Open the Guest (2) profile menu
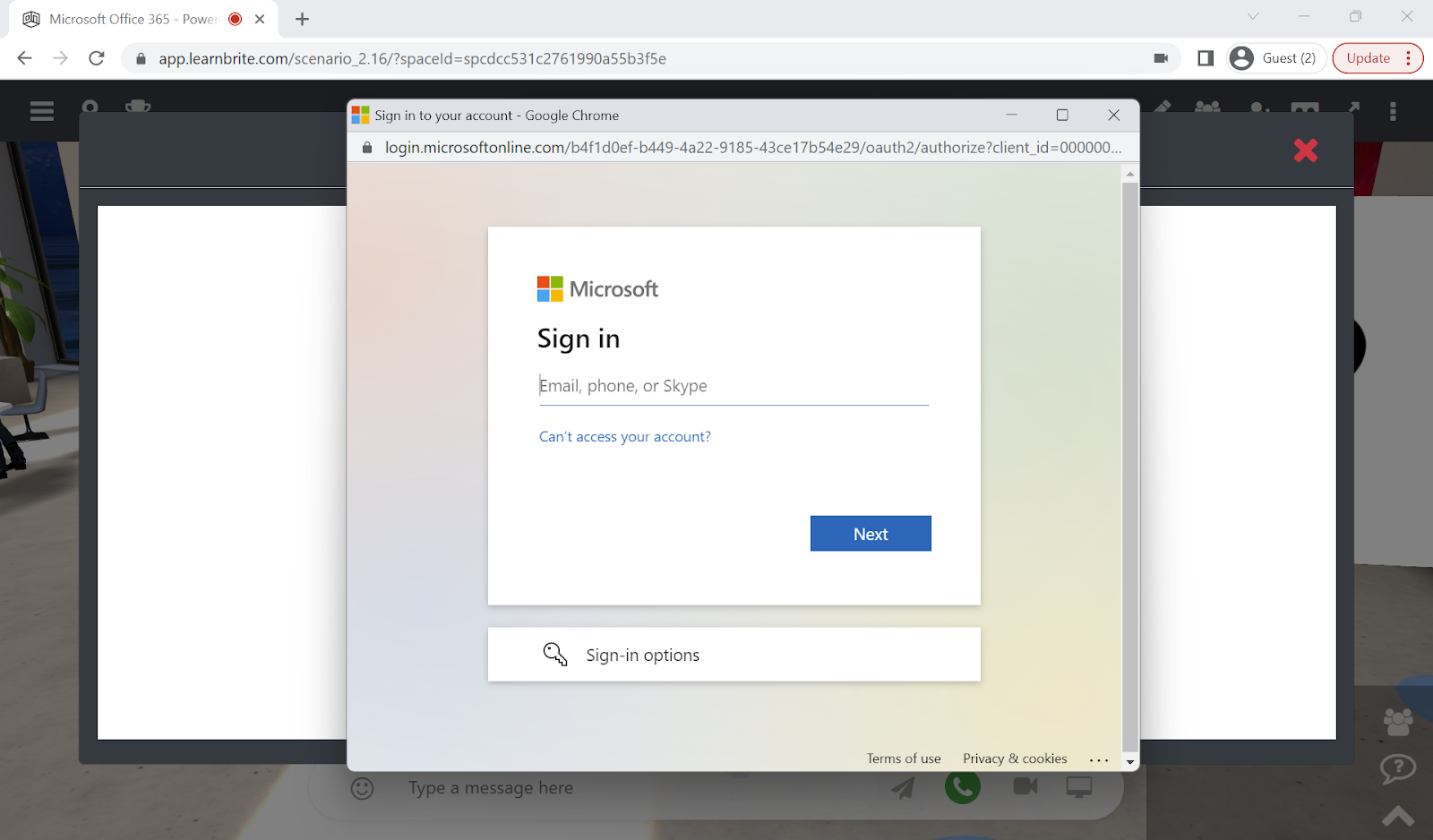Image resolution: width=1433 pixels, height=840 pixels. [x=1276, y=58]
